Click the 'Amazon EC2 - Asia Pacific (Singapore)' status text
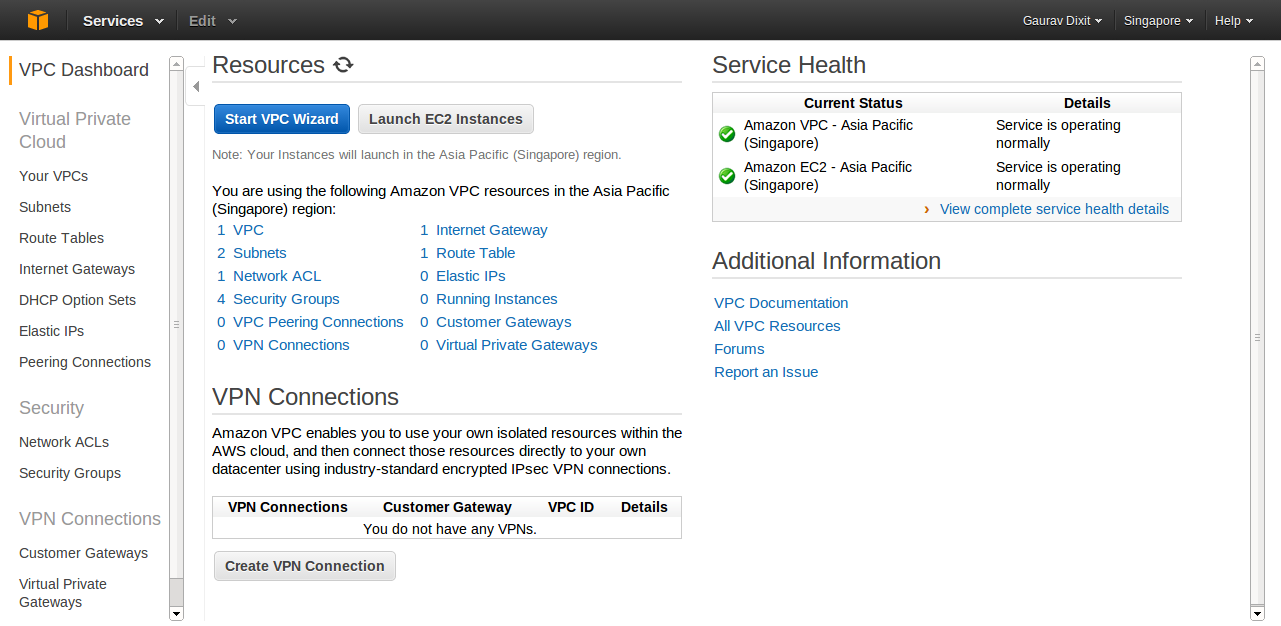This screenshot has width=1281, height=626. tap(829, 176)
